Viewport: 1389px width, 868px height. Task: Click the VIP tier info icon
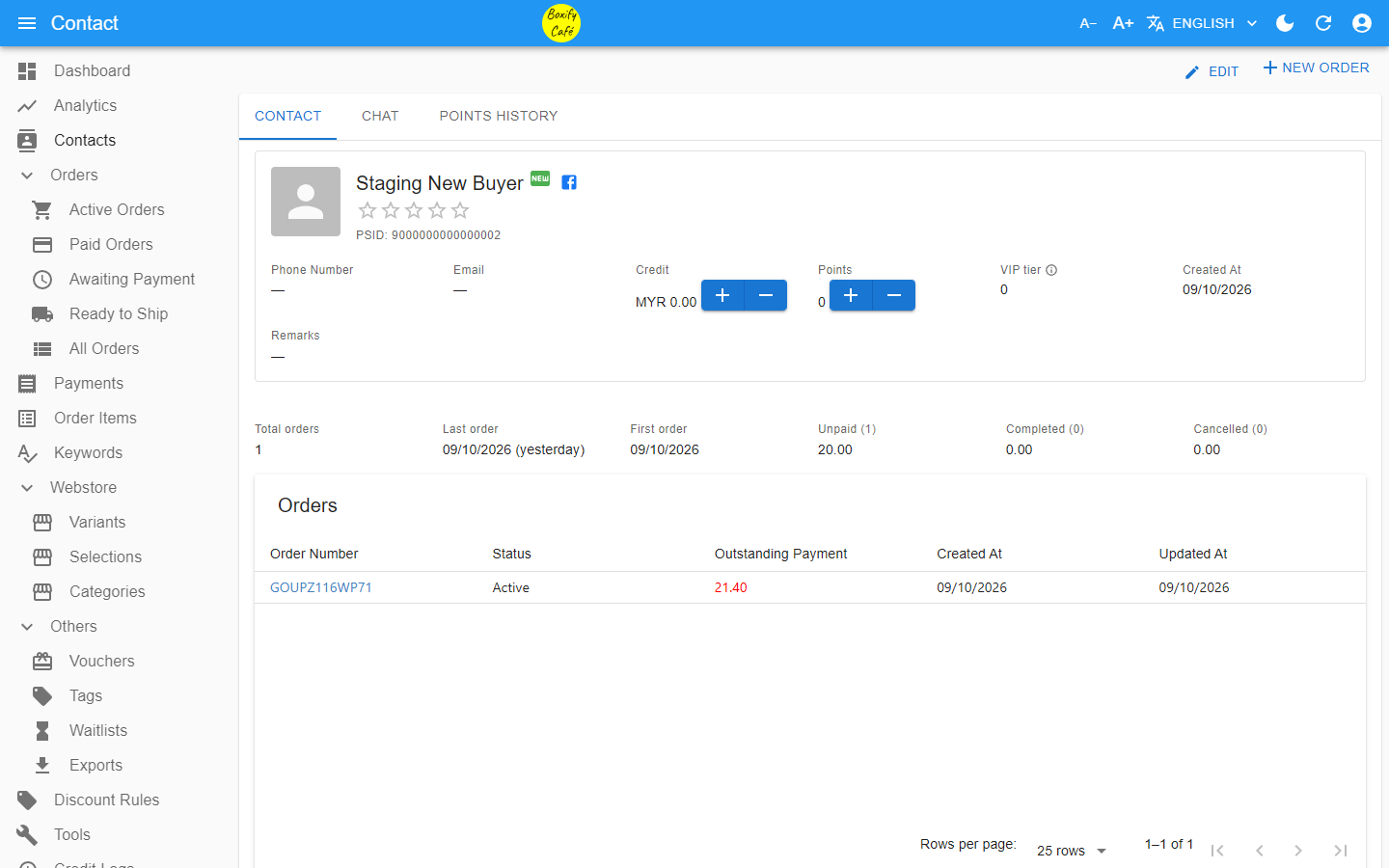pos(1051,270)
